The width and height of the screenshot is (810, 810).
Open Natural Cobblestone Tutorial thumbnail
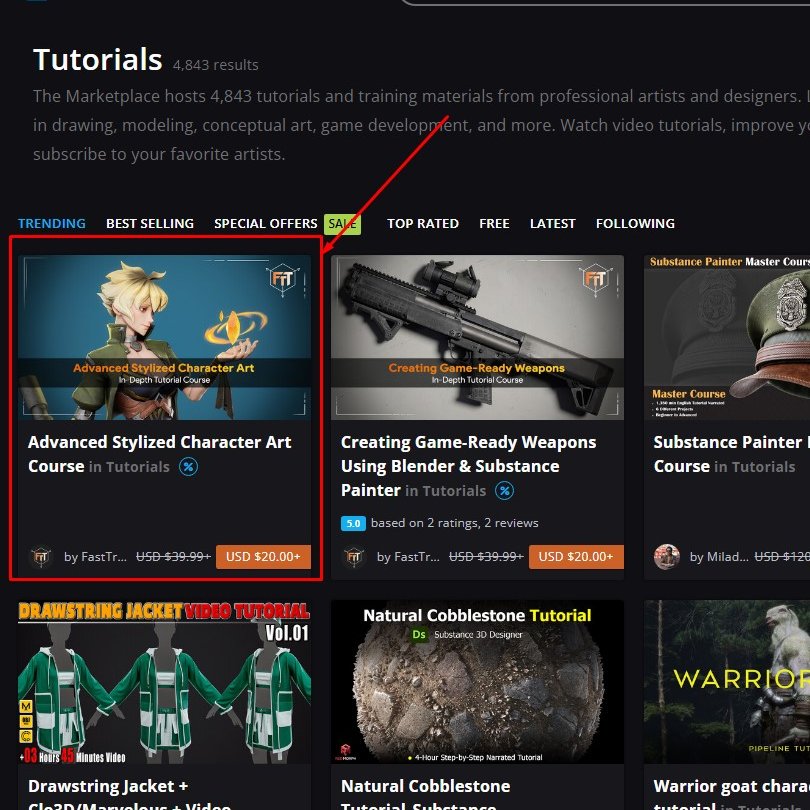click(477, 682)
